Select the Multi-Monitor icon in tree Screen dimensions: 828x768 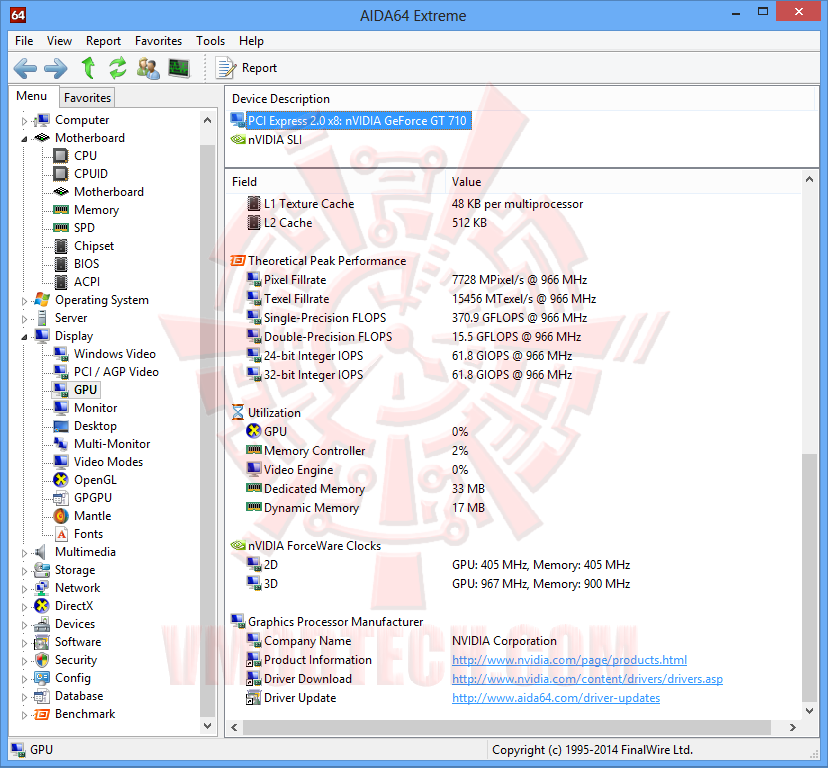coord(61,444)
